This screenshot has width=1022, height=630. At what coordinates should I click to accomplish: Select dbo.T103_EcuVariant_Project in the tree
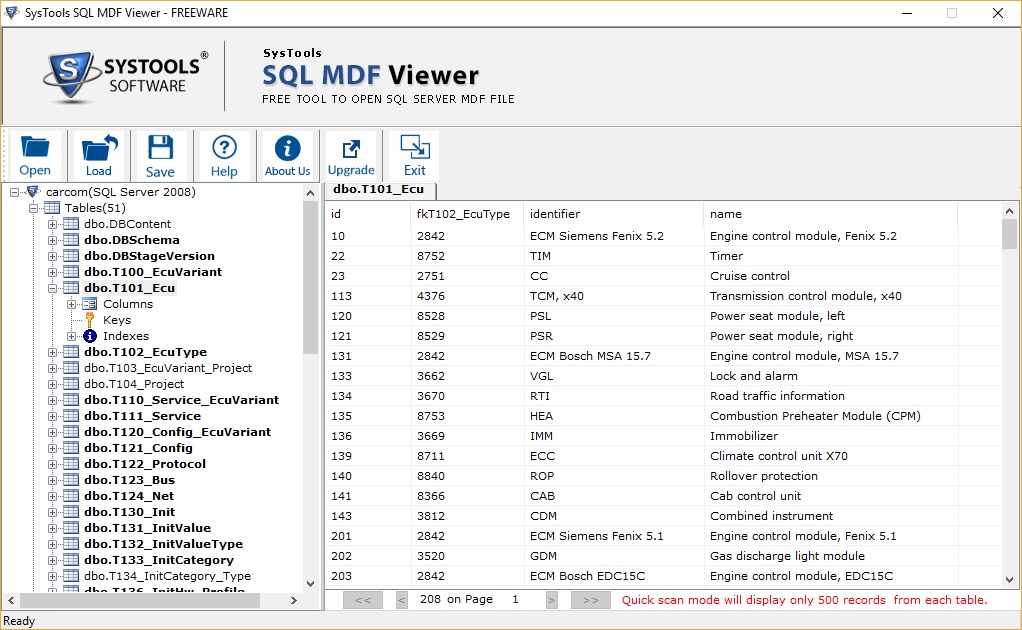click(x=168, y=368)
